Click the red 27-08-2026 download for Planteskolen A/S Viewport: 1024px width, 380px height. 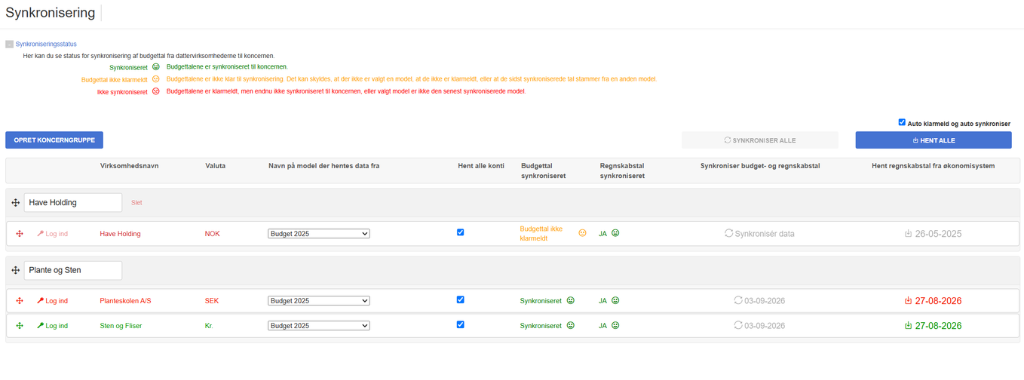tap(933, 301)
